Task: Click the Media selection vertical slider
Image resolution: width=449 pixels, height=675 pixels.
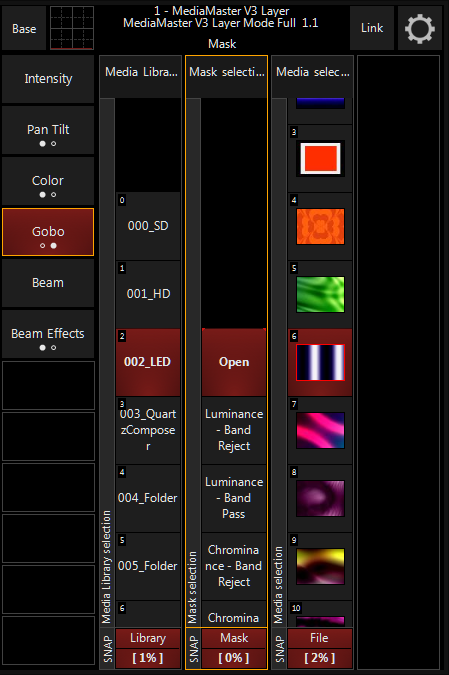Action: click(x=279, y=362)
